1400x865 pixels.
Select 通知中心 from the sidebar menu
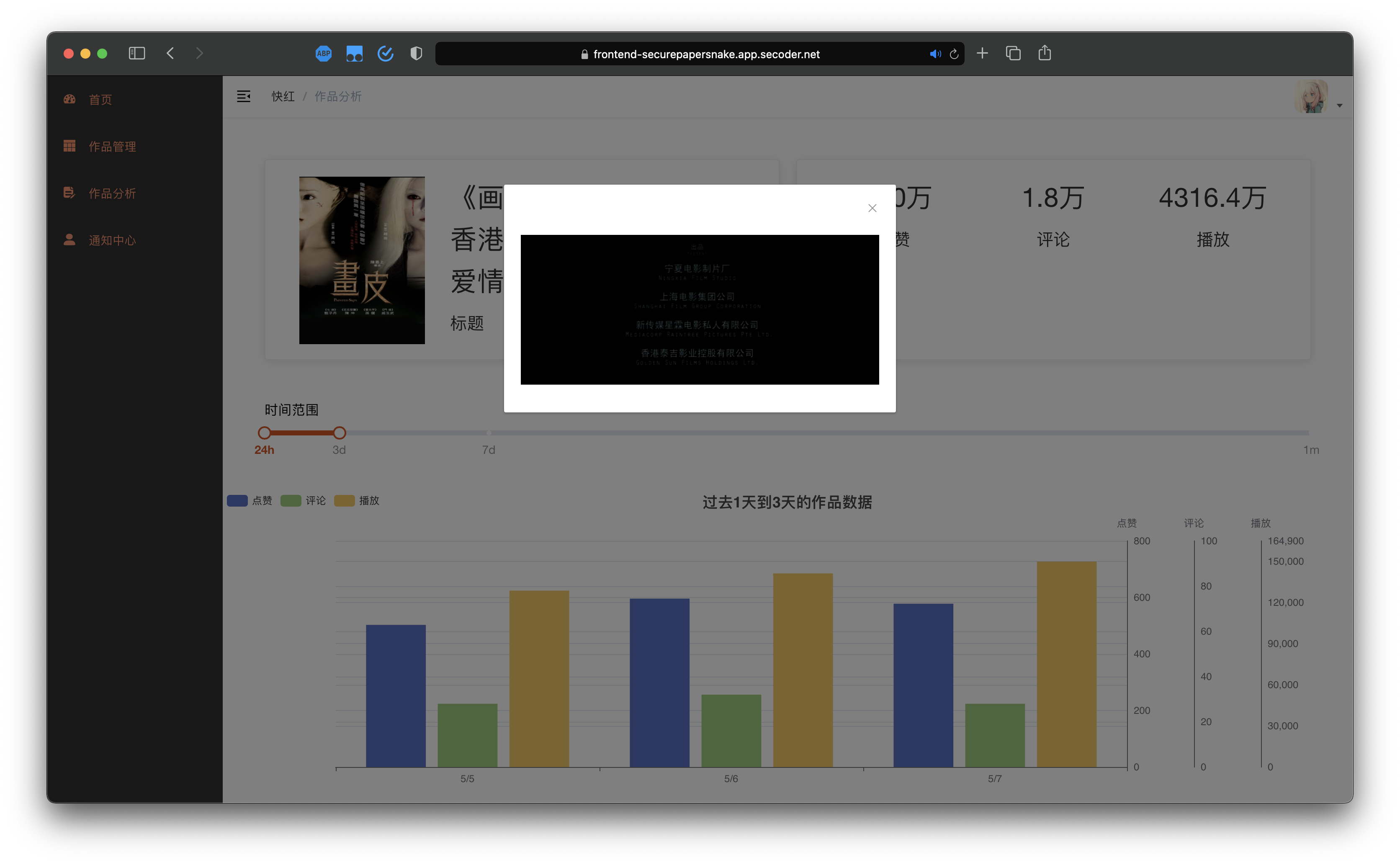[x=112, y=240]
